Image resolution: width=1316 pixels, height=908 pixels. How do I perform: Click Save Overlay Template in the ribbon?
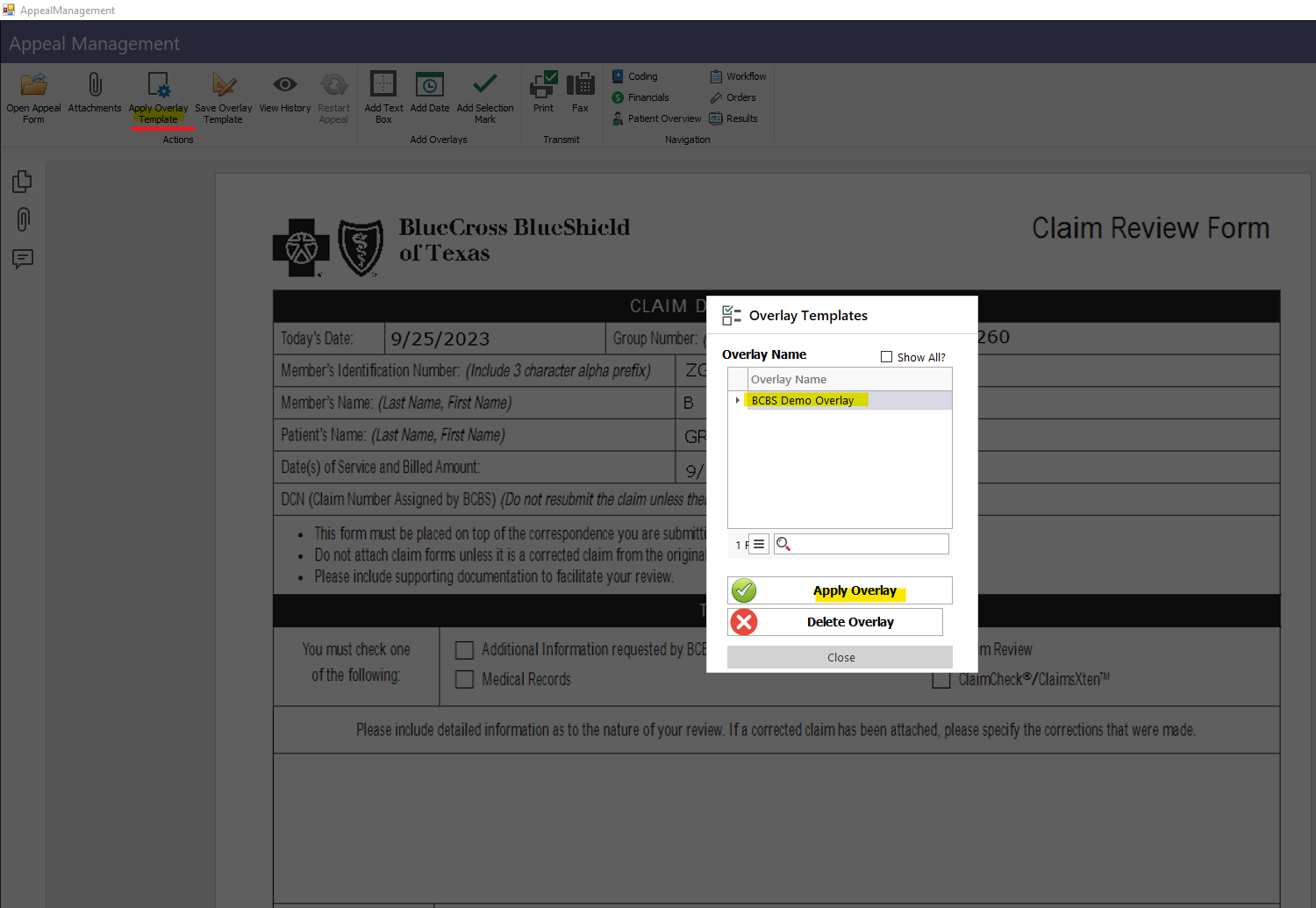tap(223, 97)
